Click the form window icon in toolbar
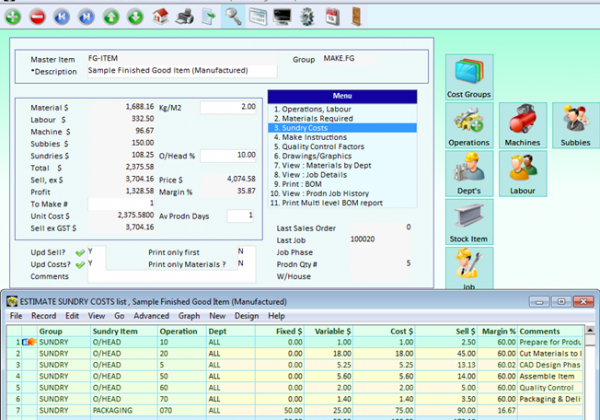Viewport: 600px width, 420px height. (x=258, y=17)
